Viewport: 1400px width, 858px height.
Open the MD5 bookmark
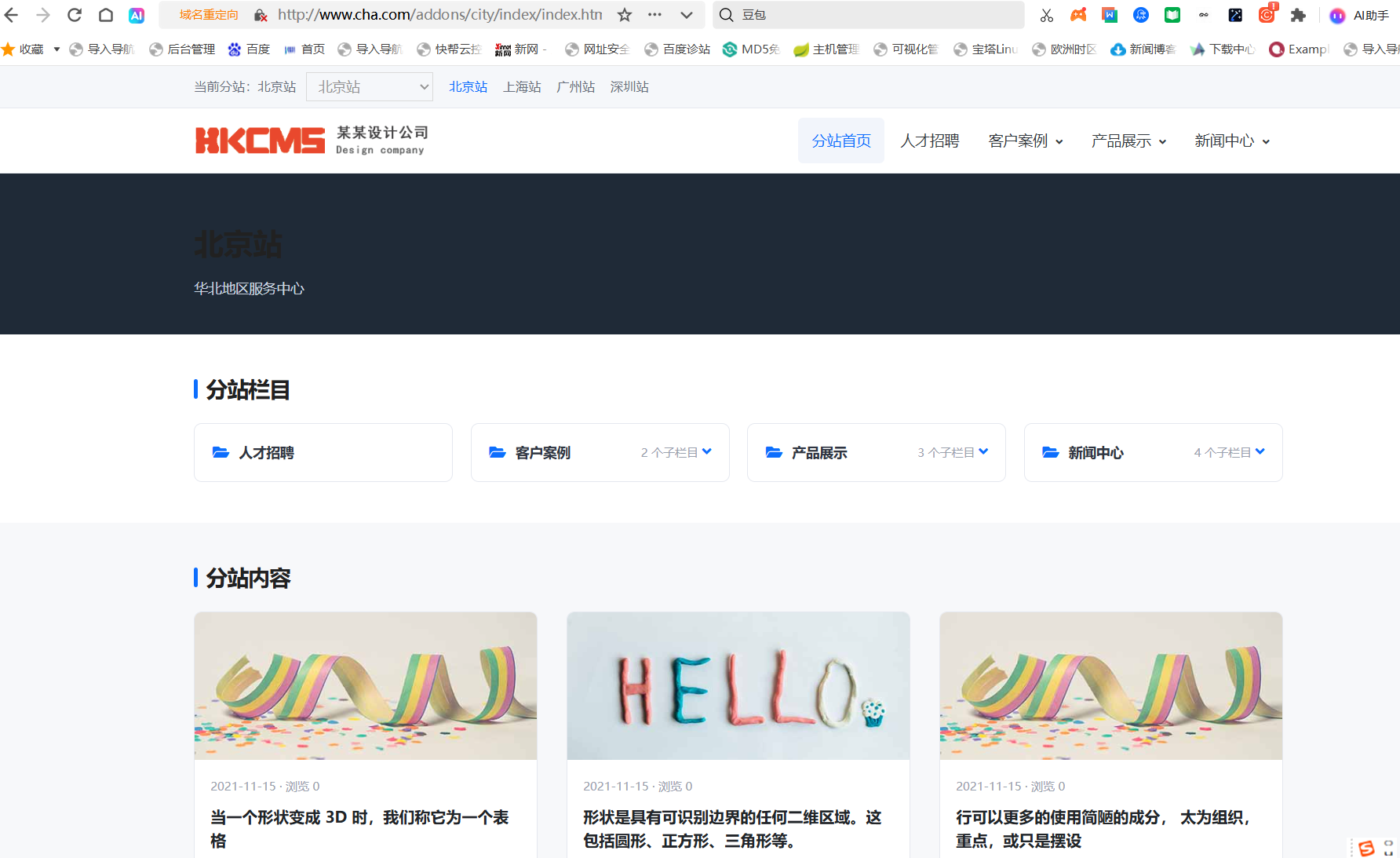pos(751,49)
